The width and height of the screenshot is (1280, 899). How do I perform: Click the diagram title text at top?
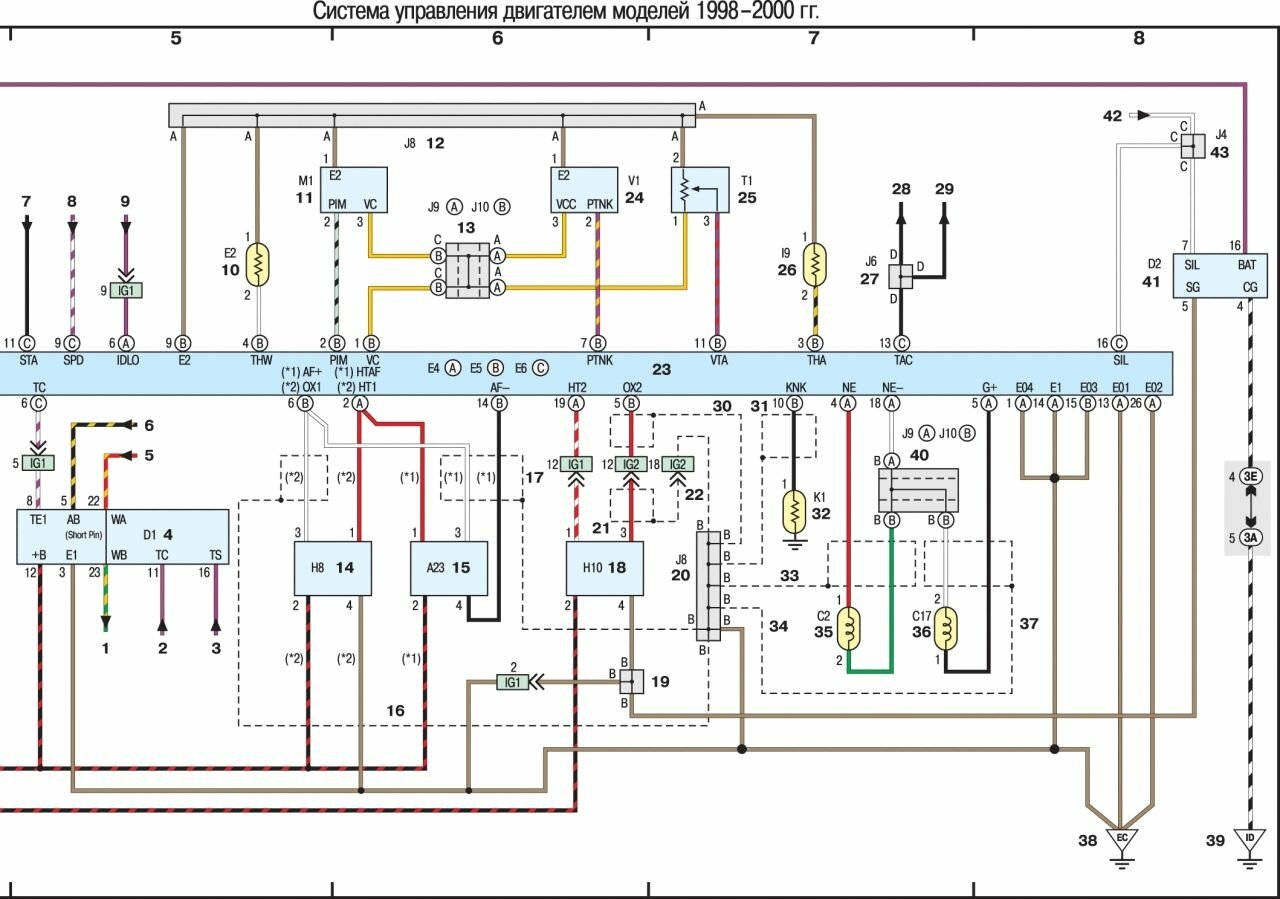coord(573,12)
